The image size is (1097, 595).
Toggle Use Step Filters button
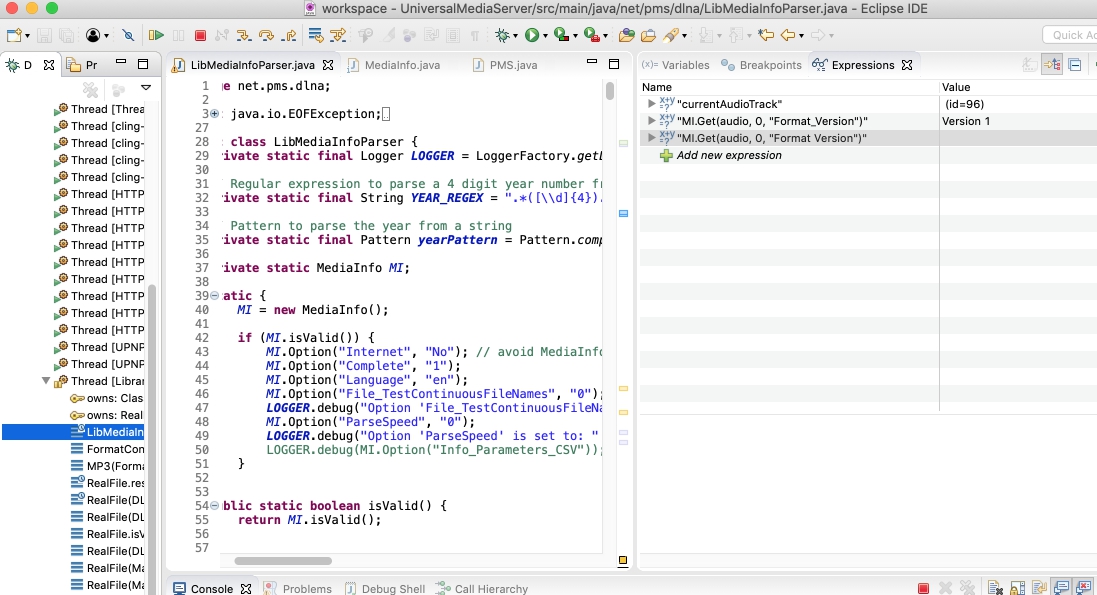point(338,35)
